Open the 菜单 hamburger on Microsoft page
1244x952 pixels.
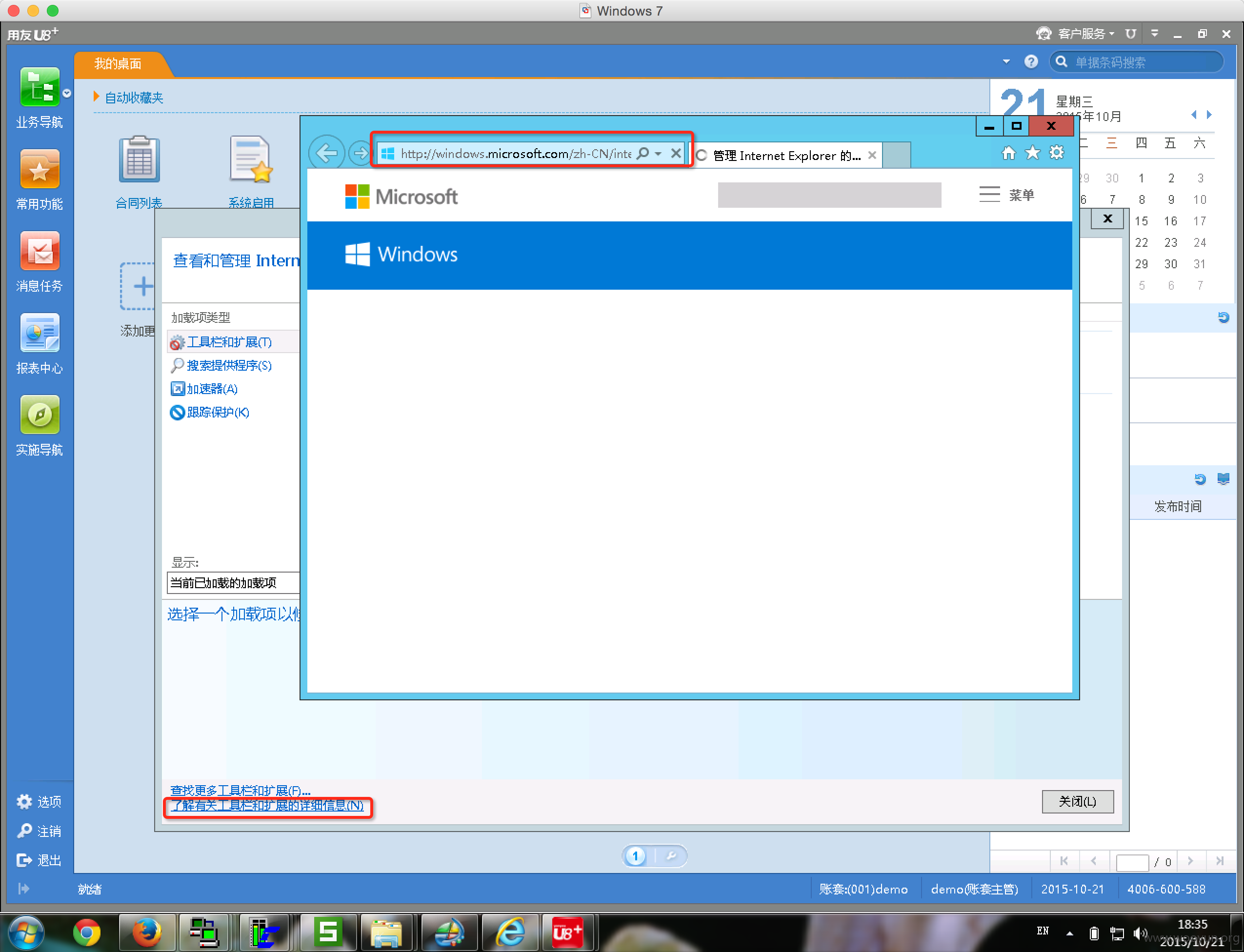click(x=1006, y=195)
